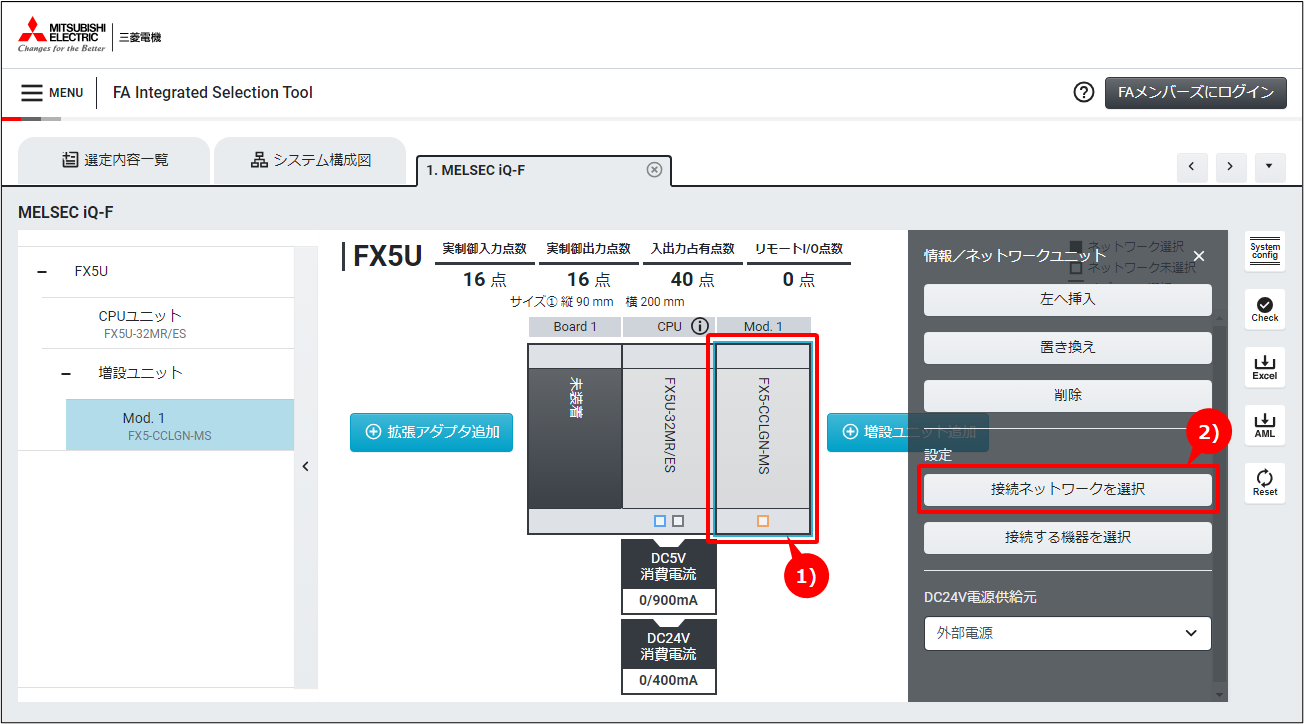Click the 実制御入力点数 label

(x=484, y=249)
